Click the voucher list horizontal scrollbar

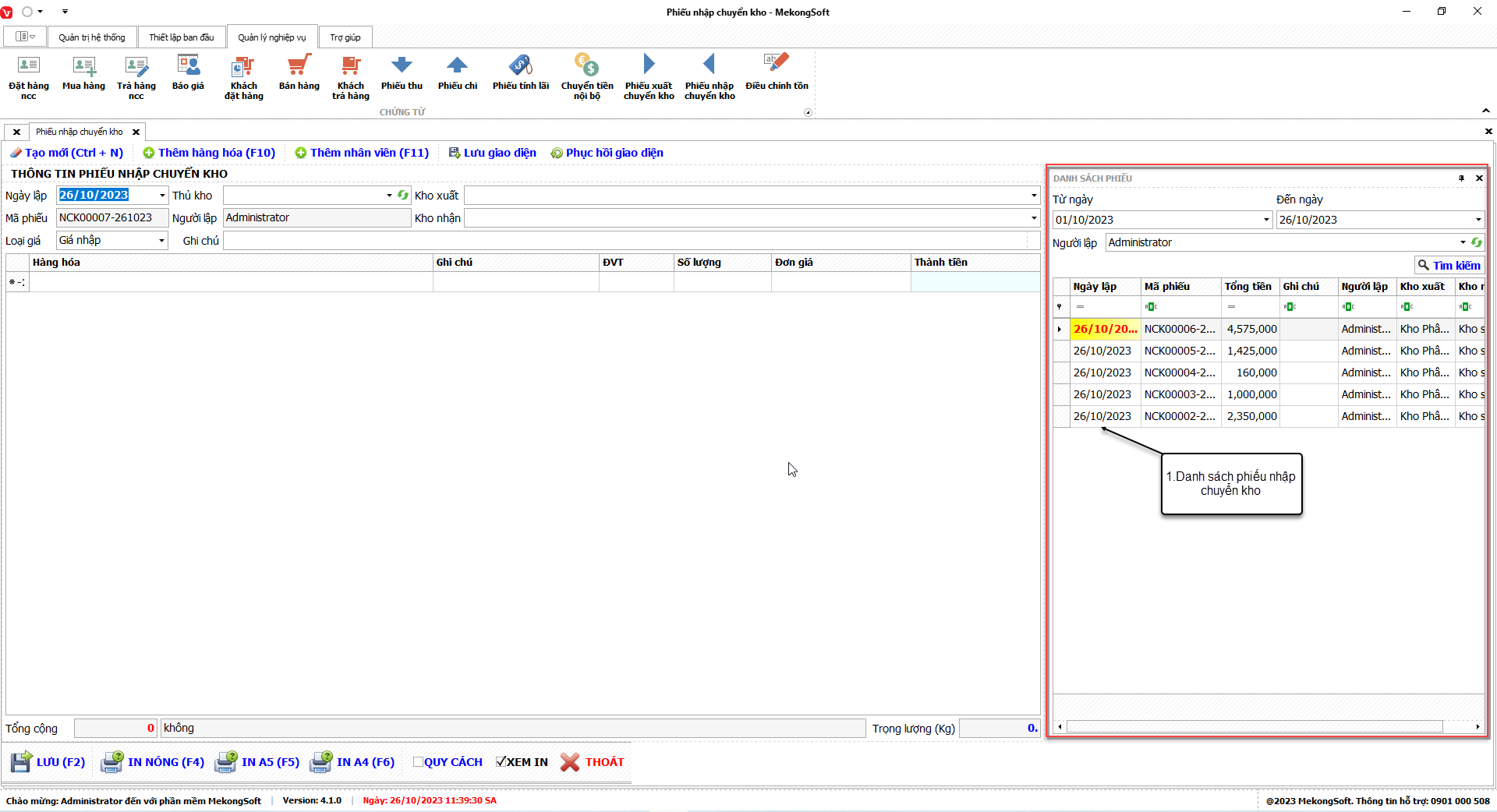1254,727
